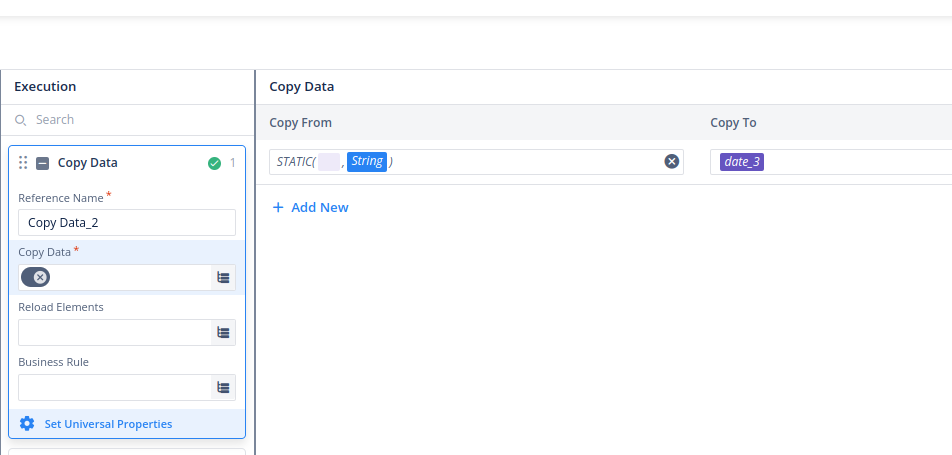Click inside the Business Rule field

115,388
